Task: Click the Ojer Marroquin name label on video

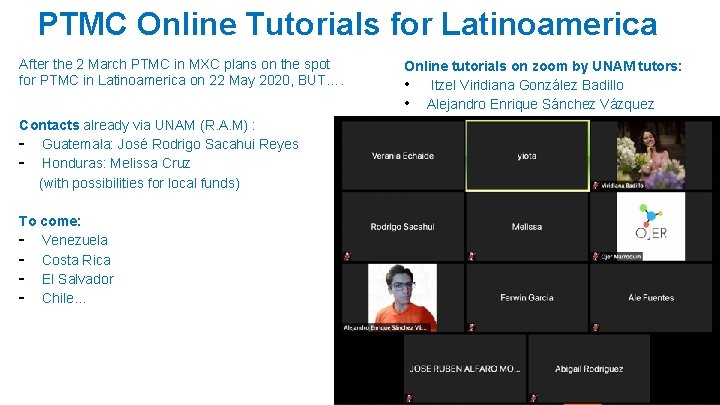Action: pyautogui.click(x=621, y=257)
